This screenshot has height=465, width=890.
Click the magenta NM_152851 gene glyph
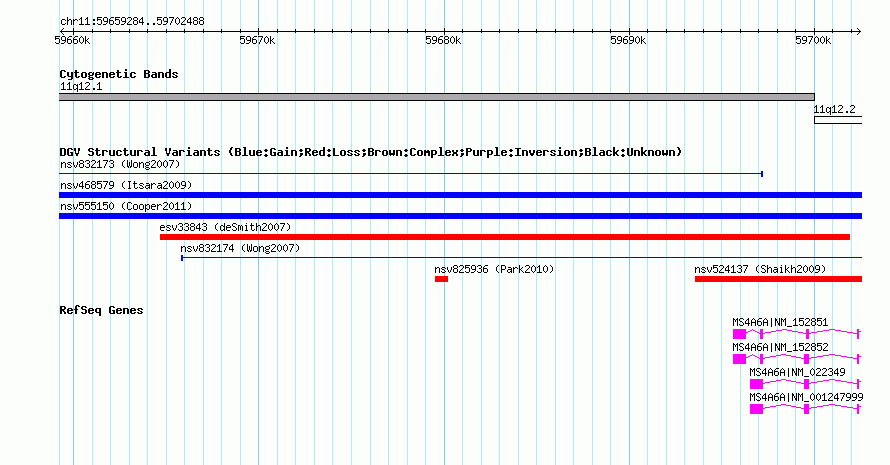796,334
